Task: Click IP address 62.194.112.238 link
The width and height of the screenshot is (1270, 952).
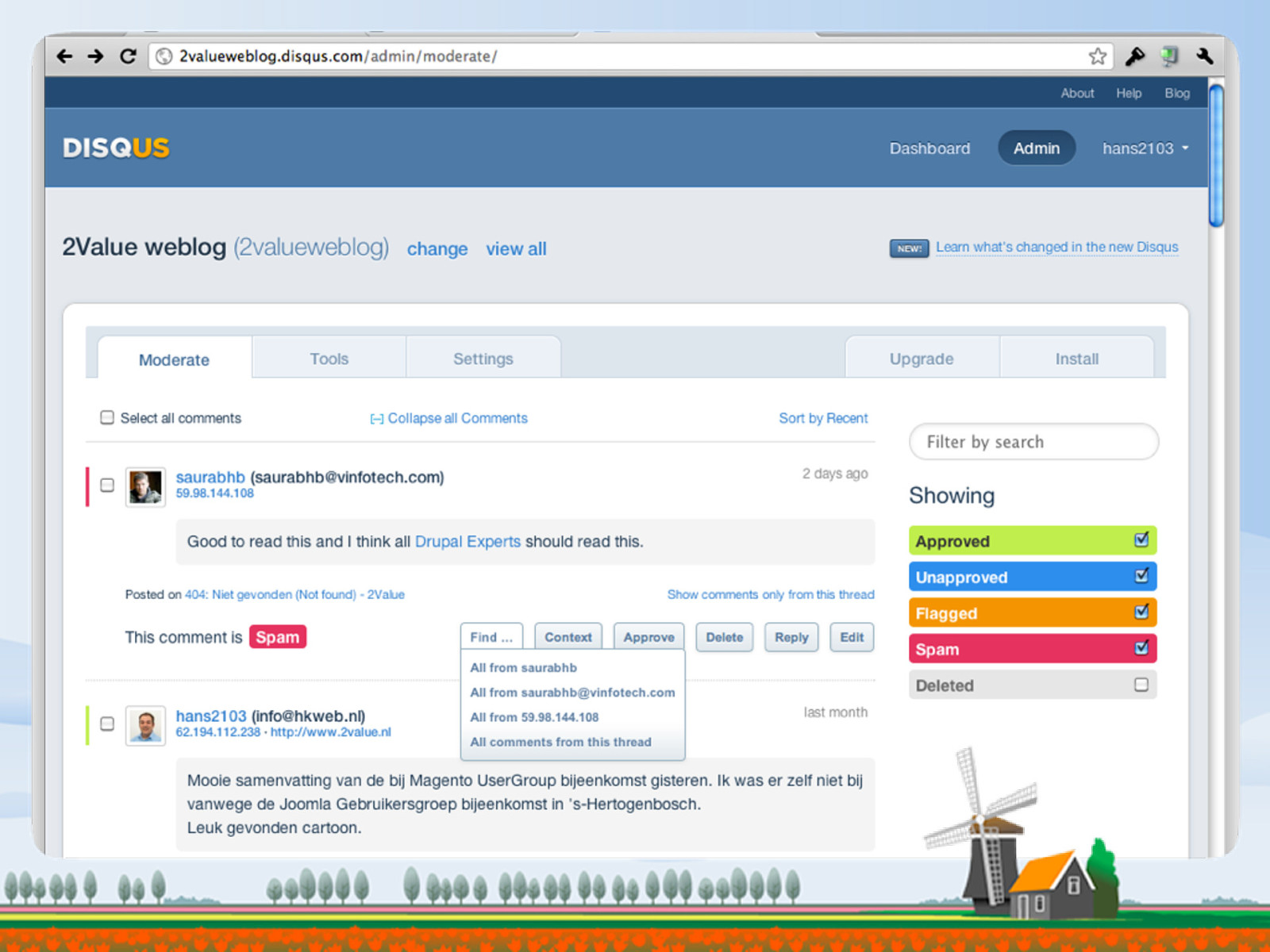Action: coord(218,732)
